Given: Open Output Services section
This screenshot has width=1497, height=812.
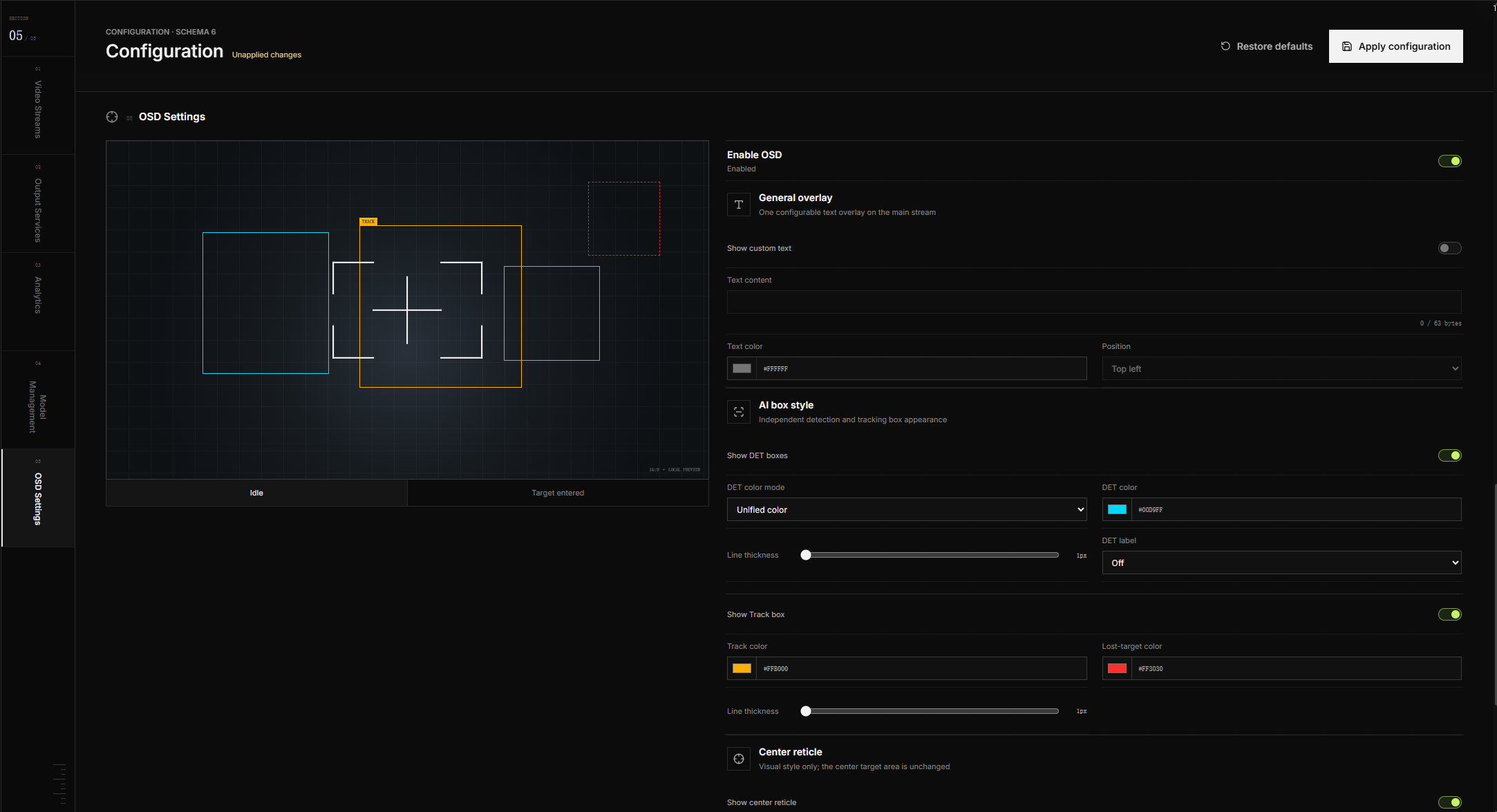Looking at the screenshot, I should (38, 203).
